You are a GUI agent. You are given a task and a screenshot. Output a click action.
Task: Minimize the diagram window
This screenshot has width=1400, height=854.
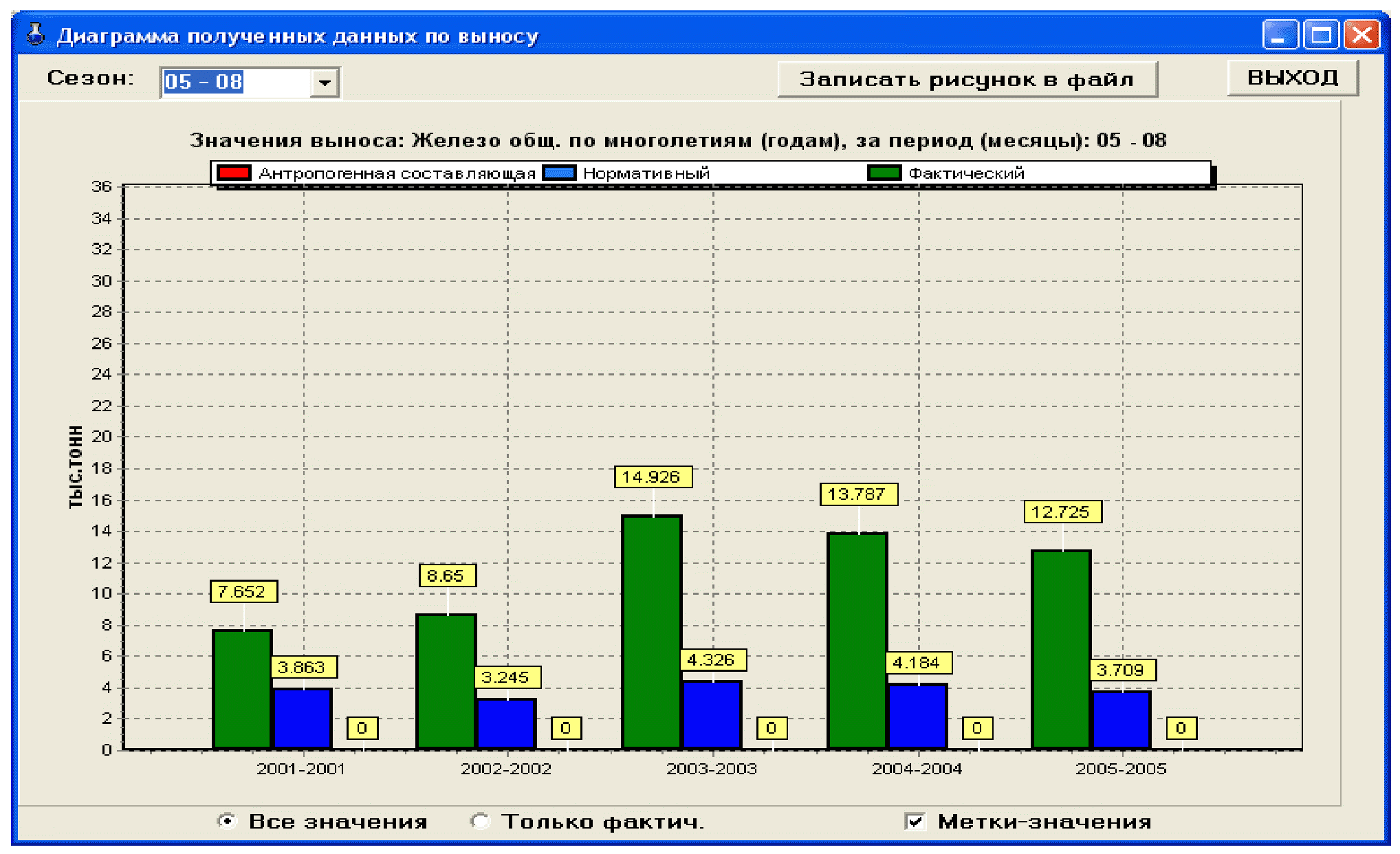click(x=1280, y=34)
